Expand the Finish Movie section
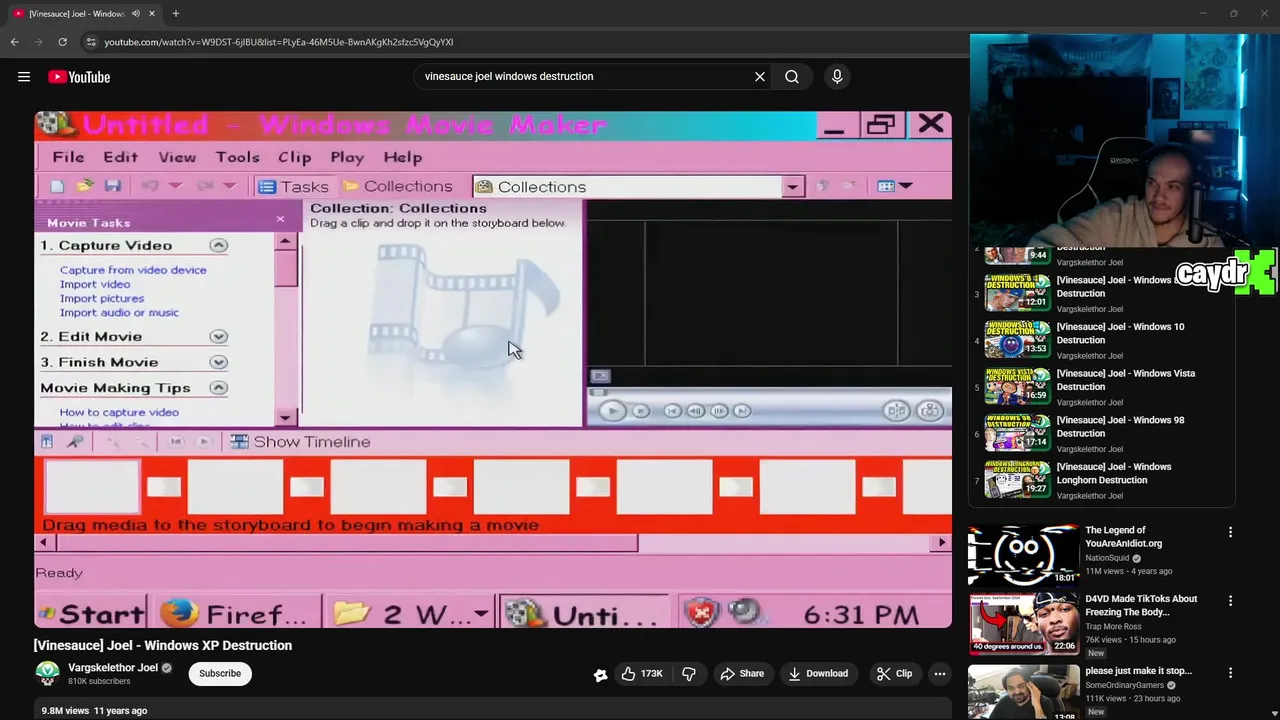 coord(218,362)
